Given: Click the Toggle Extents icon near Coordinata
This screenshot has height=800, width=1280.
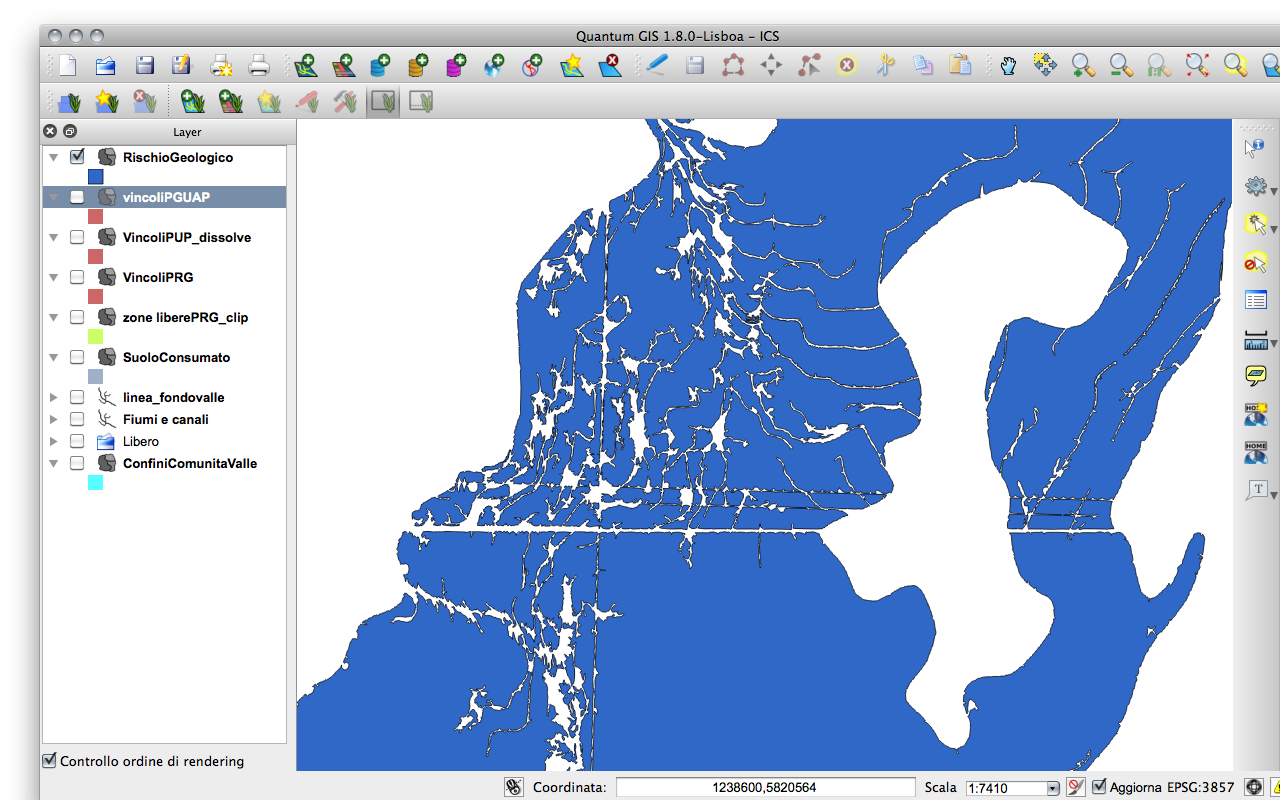Looking at the screenshot, I should (514, 787).
